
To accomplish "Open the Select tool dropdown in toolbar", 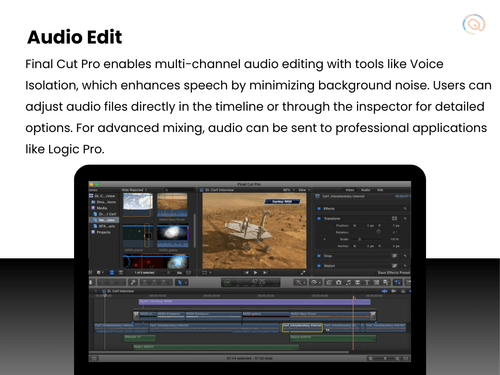I will coord(182,282).
